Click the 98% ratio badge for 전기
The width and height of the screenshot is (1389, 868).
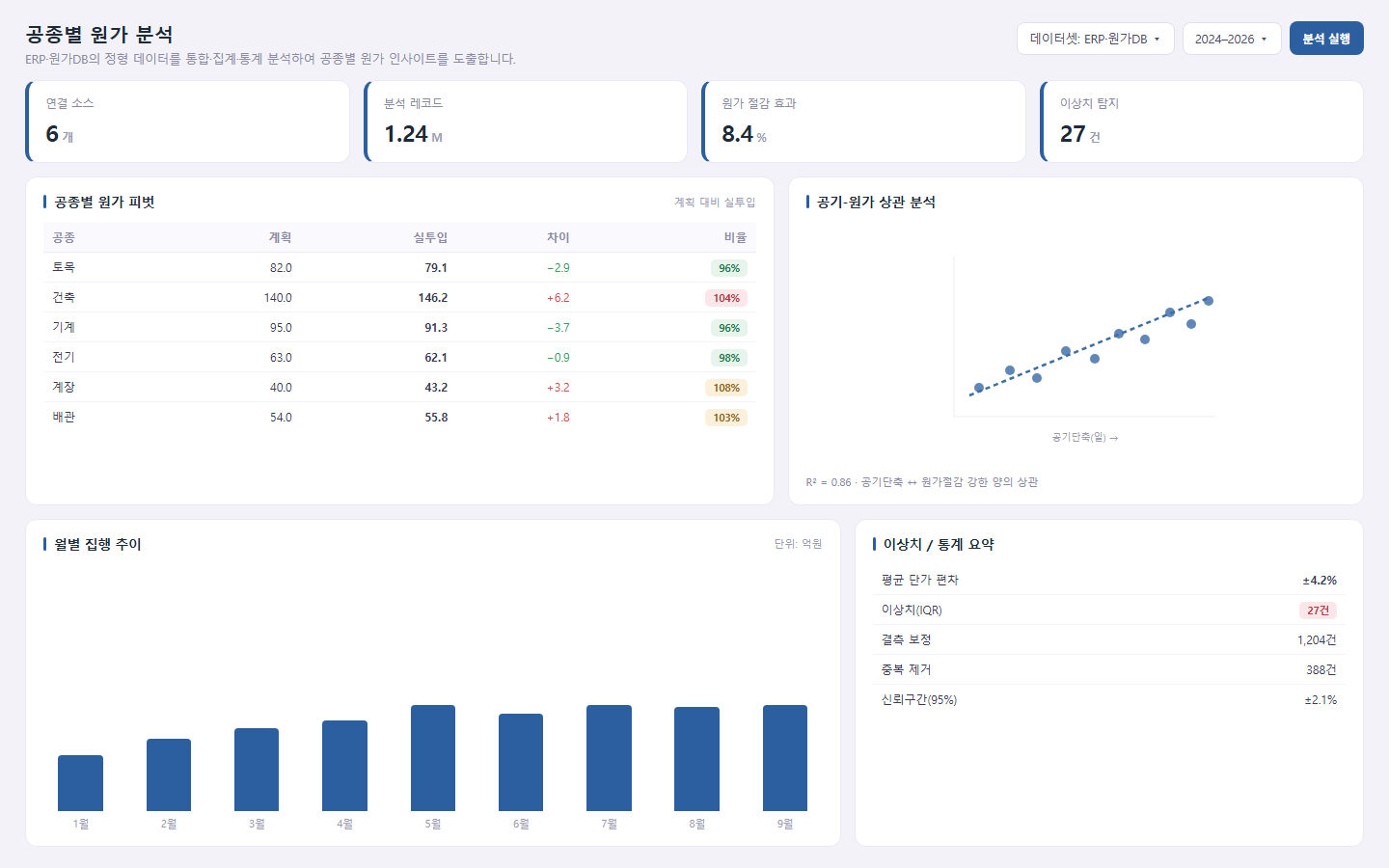point(729,358)
